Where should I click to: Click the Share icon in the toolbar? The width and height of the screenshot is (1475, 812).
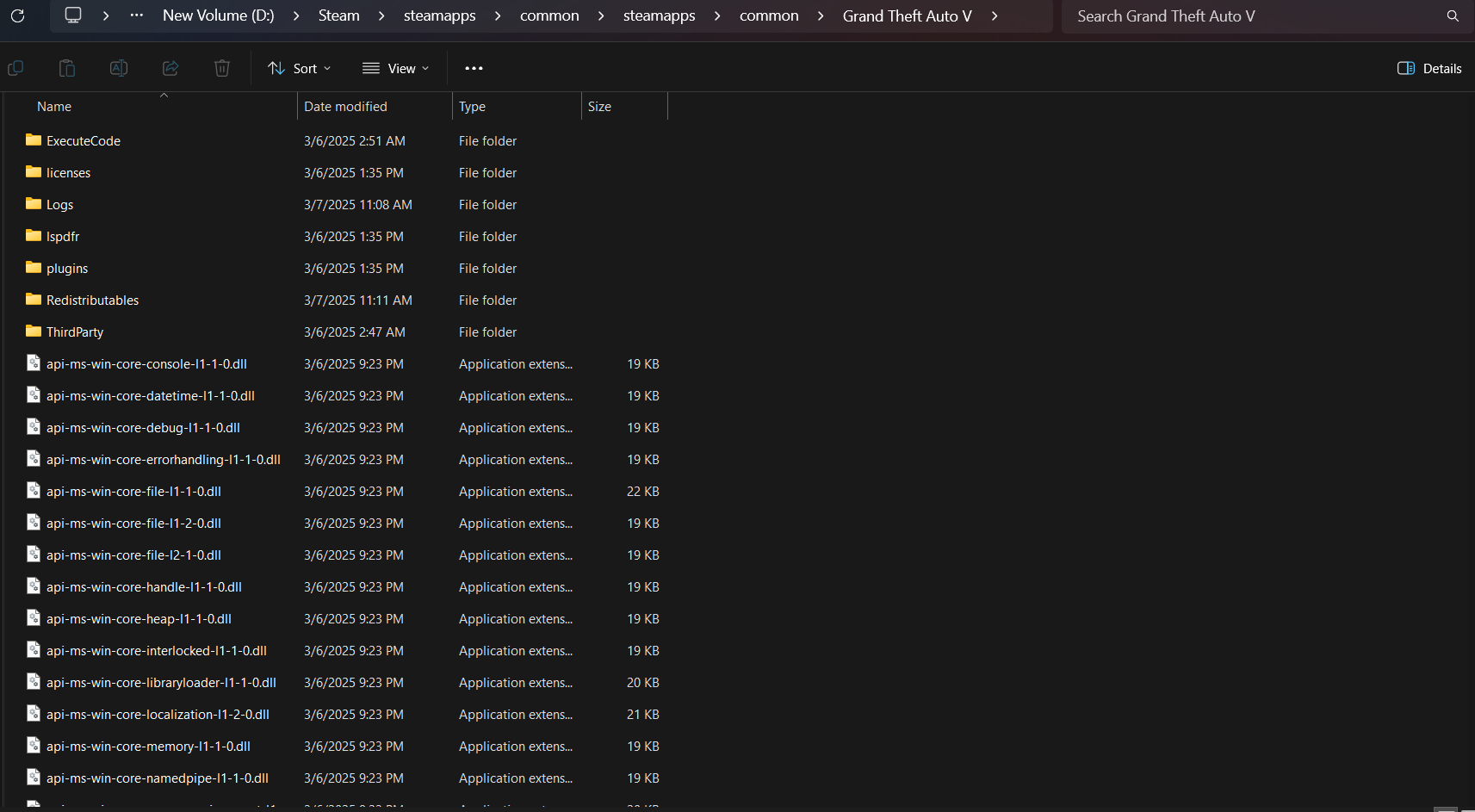(170, 68)
